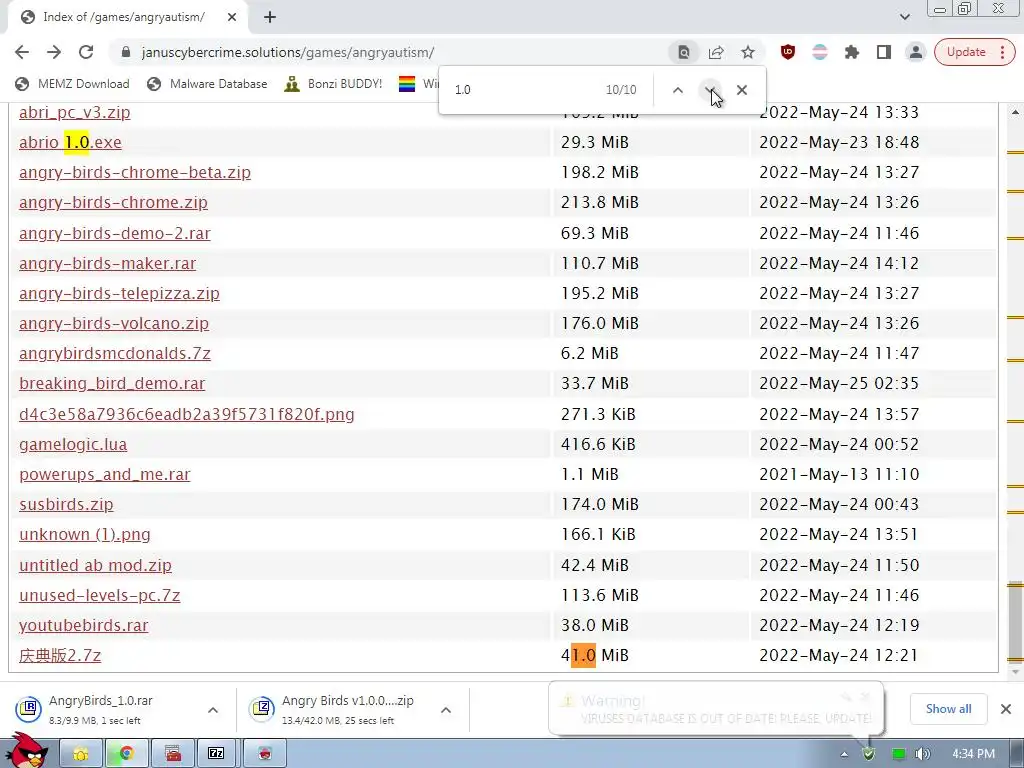1024x768 pixels.
Task: Bookmark this page with the star icon
Action: click(x=748, y=52)
